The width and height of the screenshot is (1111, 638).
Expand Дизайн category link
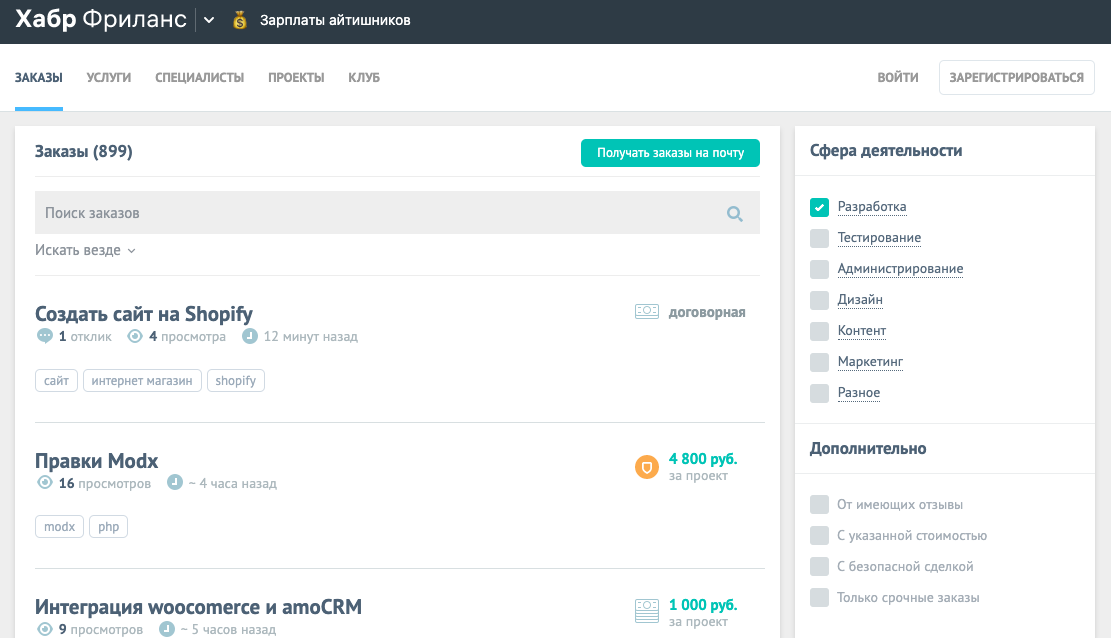click(860, 299)
